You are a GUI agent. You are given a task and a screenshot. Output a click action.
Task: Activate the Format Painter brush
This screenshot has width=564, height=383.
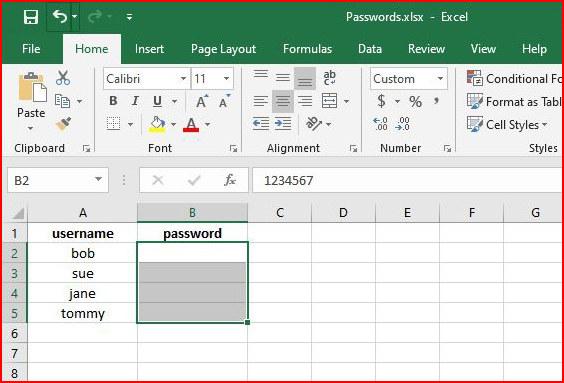click(x=63, y=124)
